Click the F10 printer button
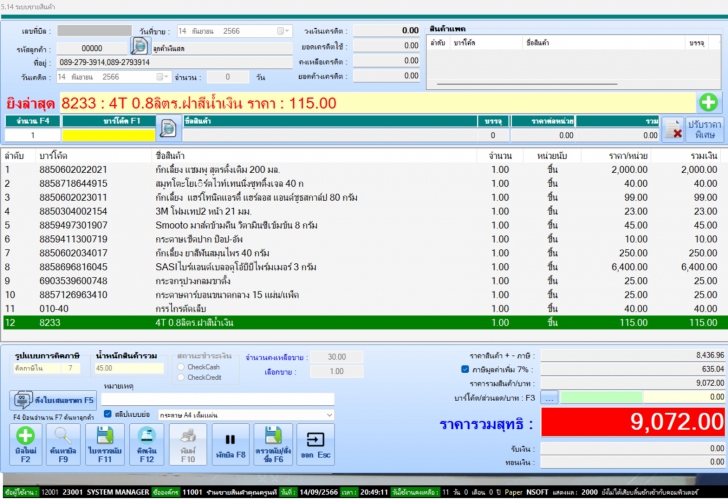728x501 pixels. click(x=188, y=445)
